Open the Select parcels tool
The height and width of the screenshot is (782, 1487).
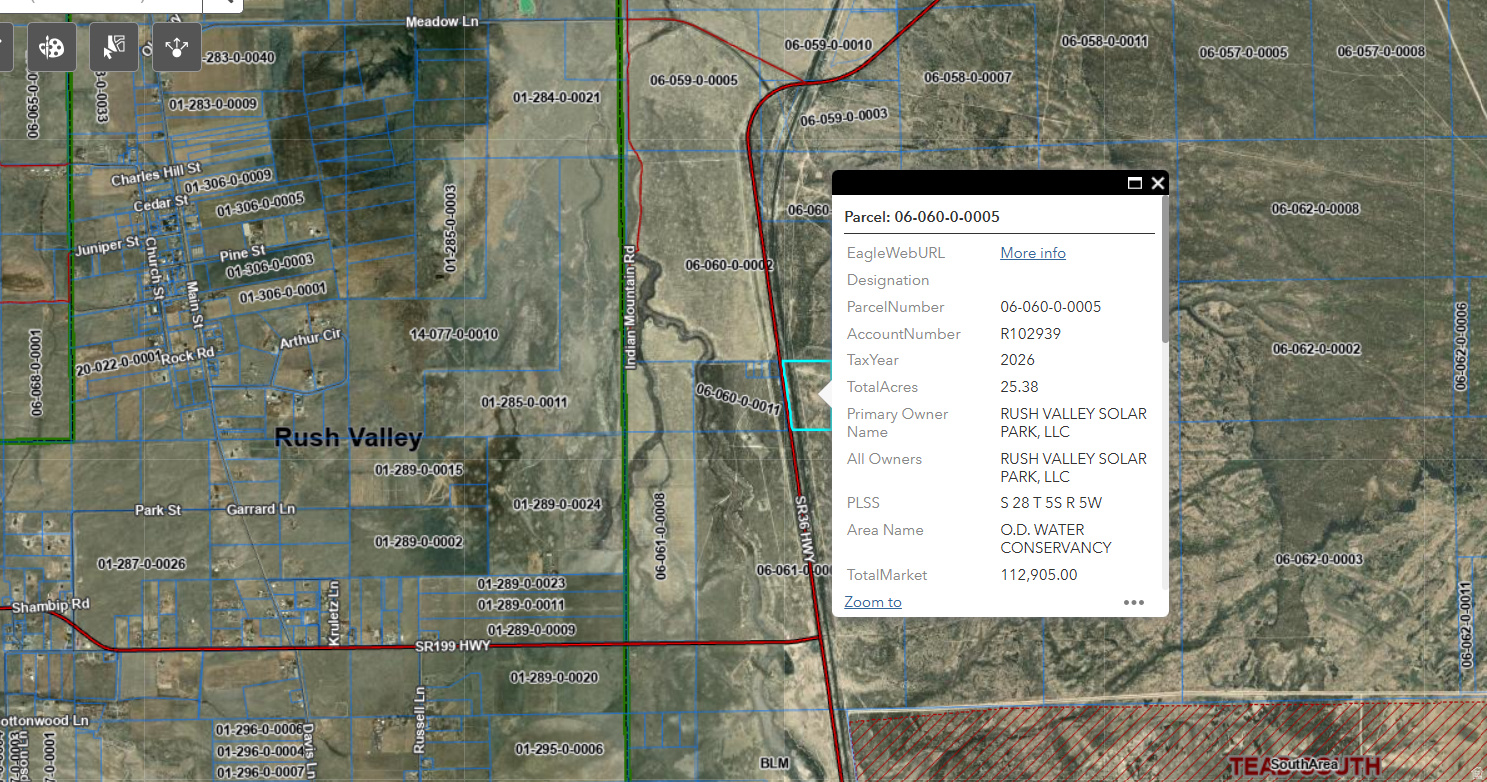[114, 47]
